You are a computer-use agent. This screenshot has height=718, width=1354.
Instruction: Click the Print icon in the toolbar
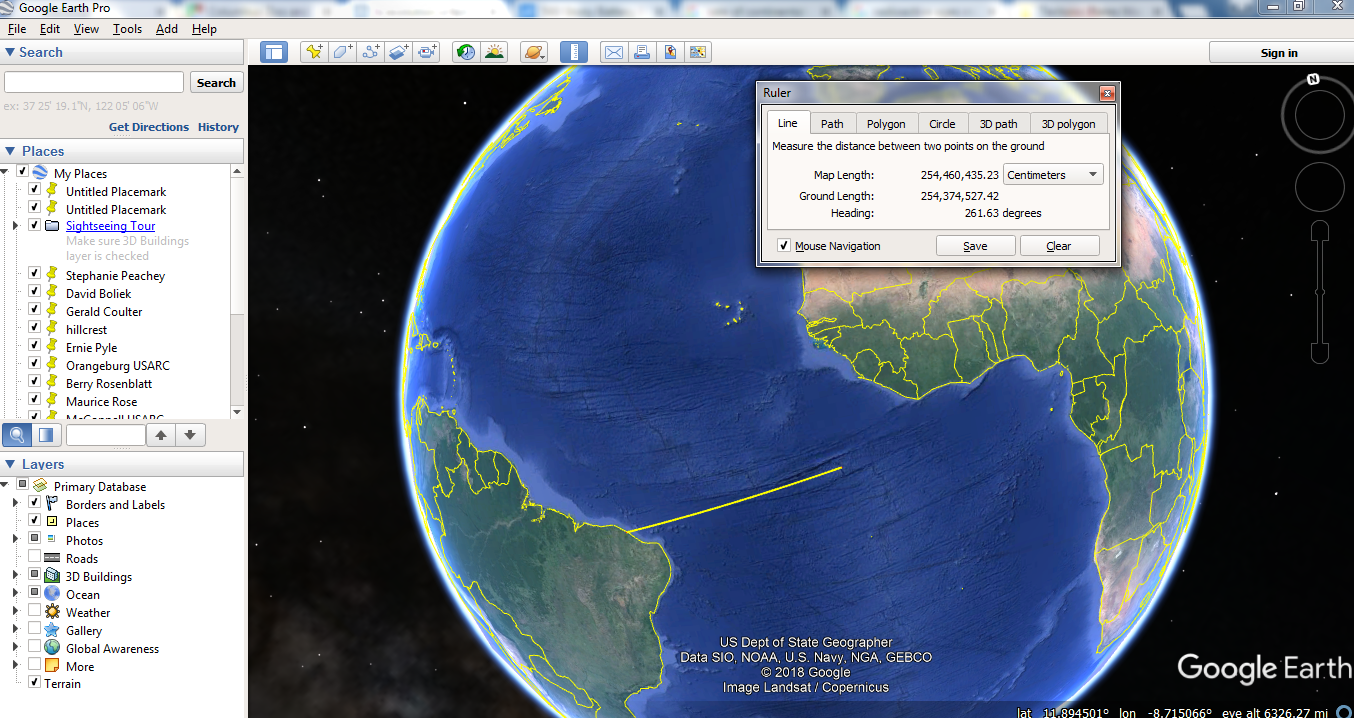pos(642,52)
